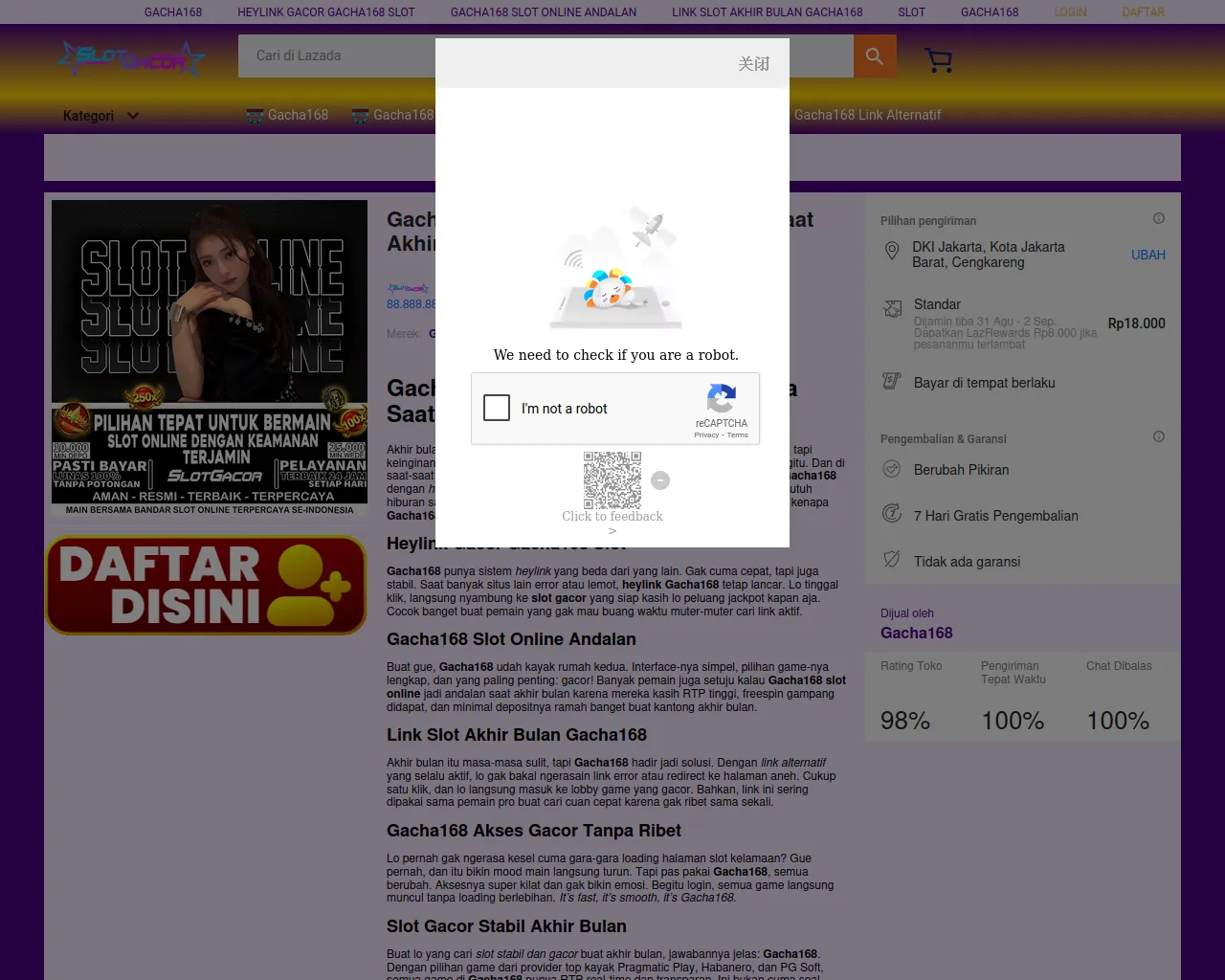The height and width of the screenshot is (980, 1225).
Task: Click the Bayar di tempat icon
Action: (892, 381)
